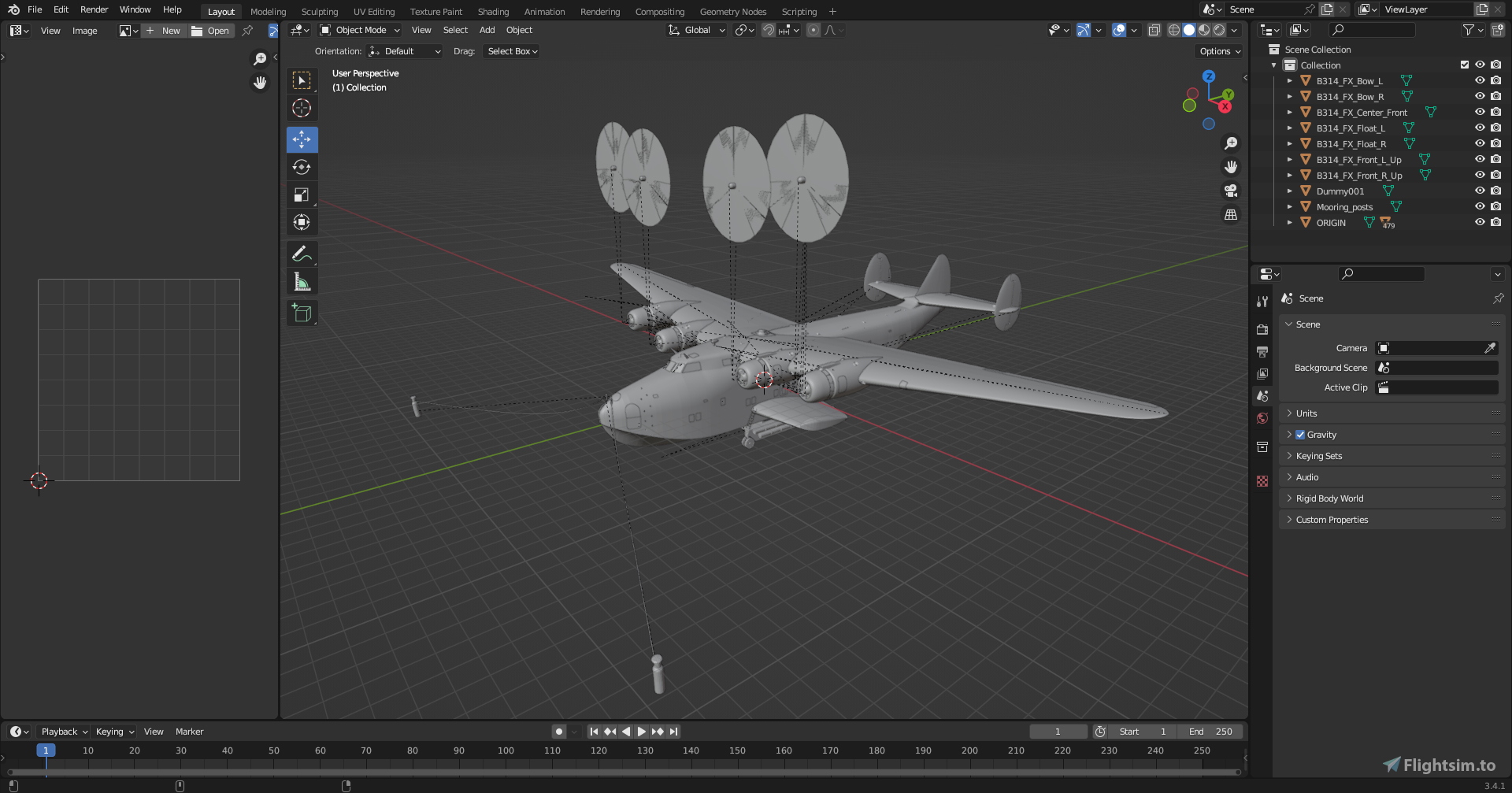Open the Object Mode dropdown
Screen dimensions: 1512x793
359,30
